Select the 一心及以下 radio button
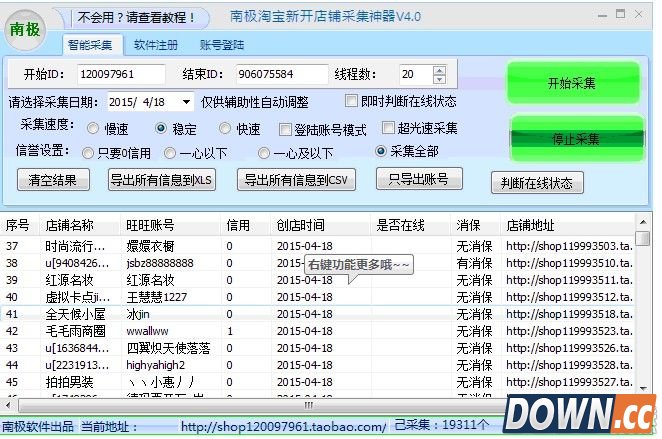 (264, 153)
